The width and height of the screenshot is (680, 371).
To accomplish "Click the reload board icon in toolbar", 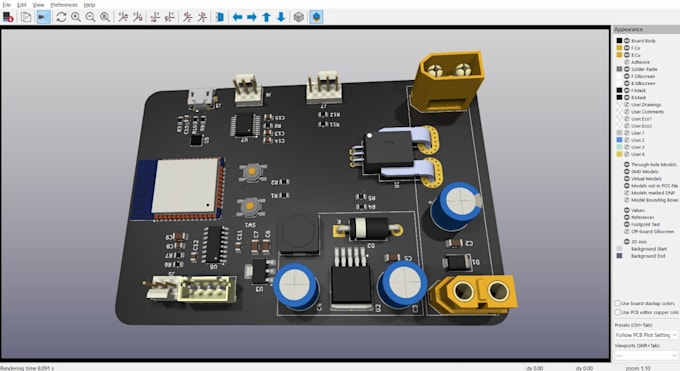I will click(8, 17).
